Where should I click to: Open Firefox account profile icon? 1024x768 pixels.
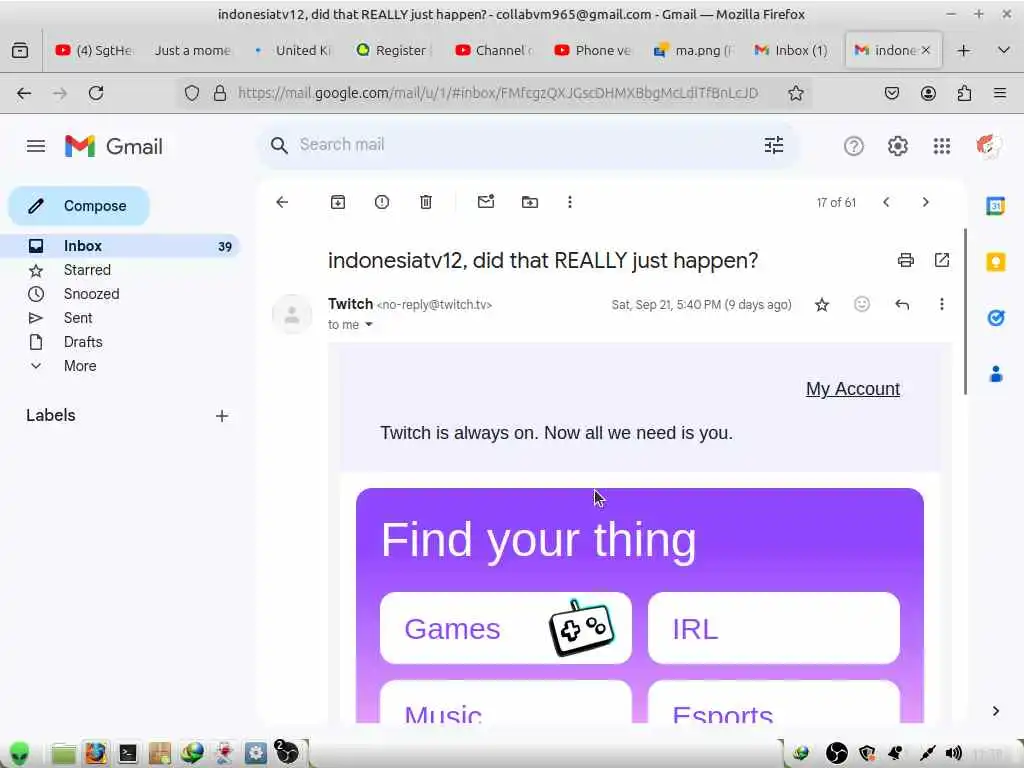(x=928, y=93)
